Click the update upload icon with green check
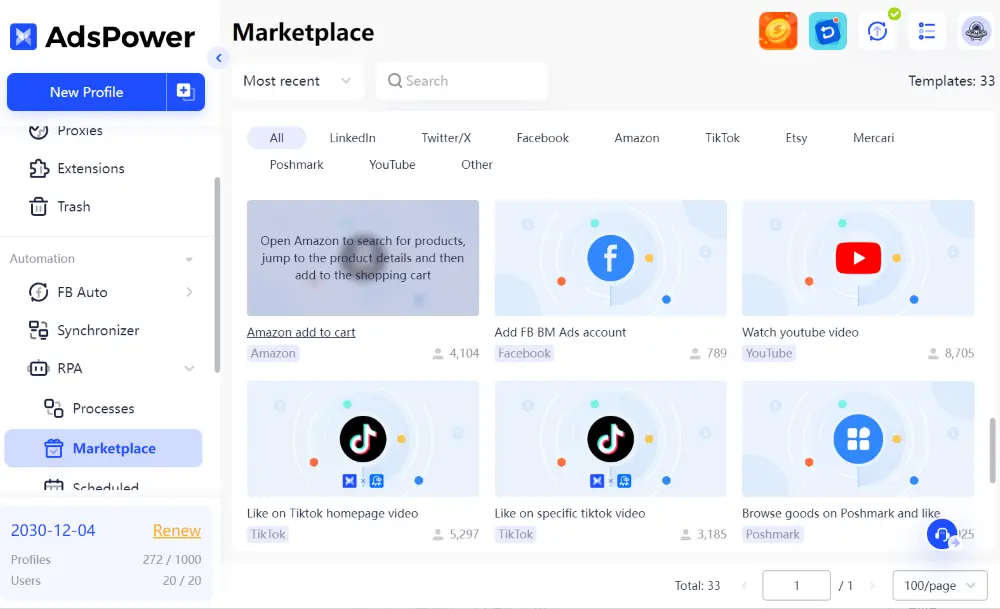Screen dimensions: 1000x609 [878, 31]
